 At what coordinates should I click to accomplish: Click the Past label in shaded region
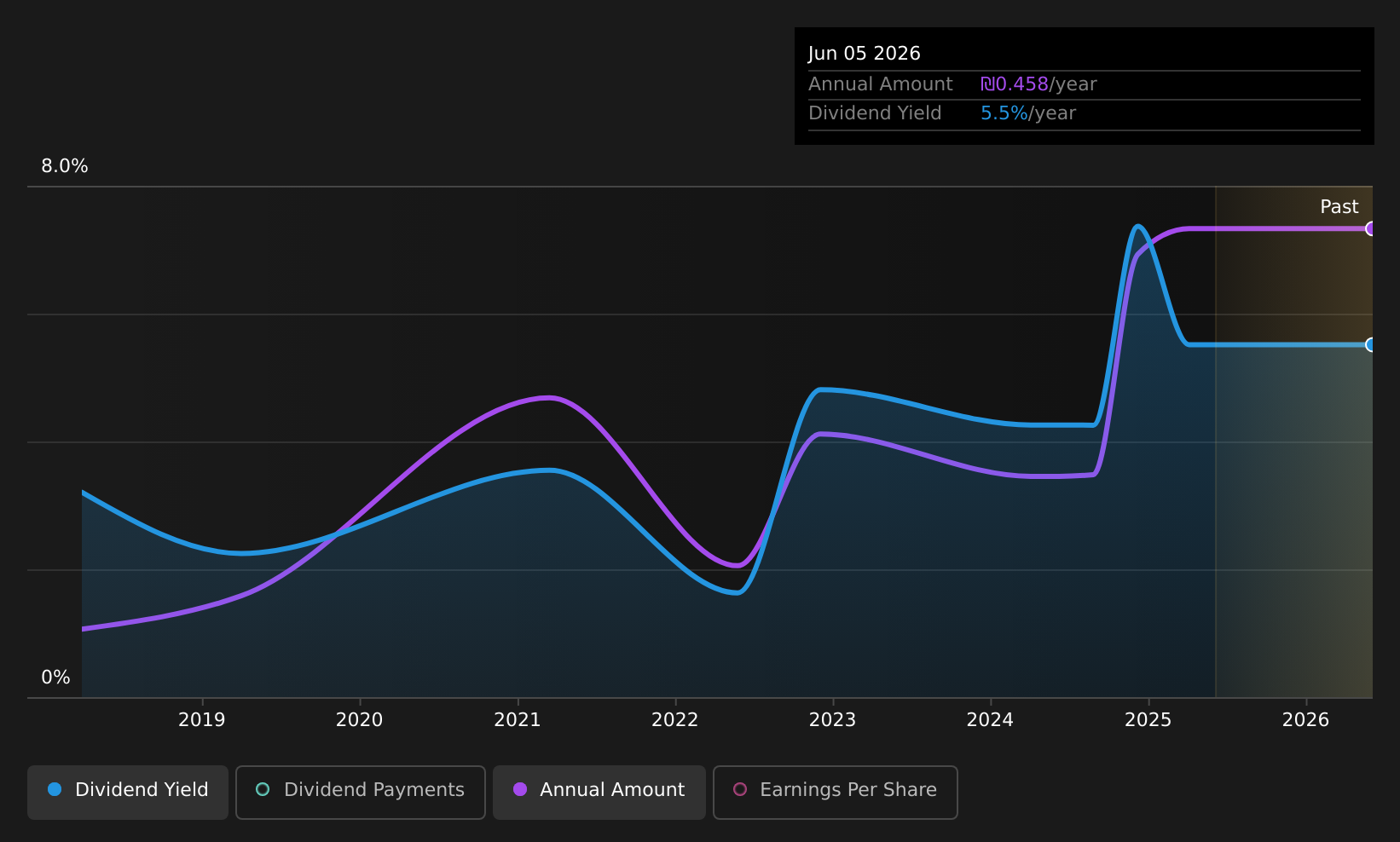[1339, 207]
